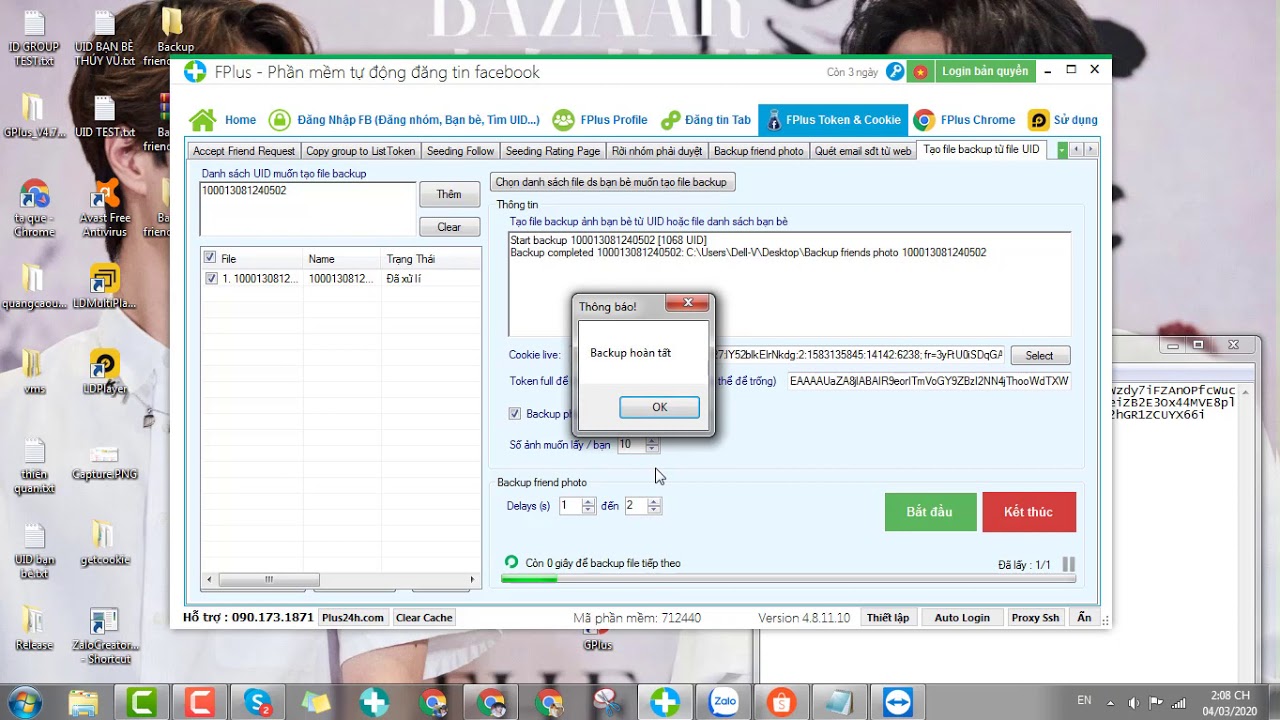Screen dimensions: 1280x720
Task: Switch to Rời nhóm phải duyệt tab
Action: (657, 151)
